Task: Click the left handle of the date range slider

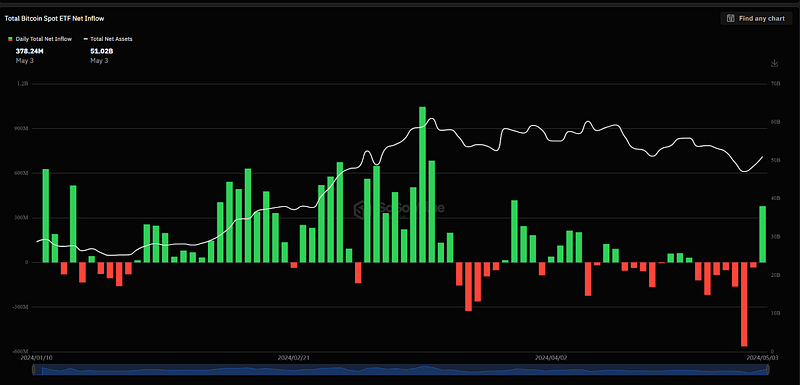Action: pyautogui.click(x=34, y=370)
